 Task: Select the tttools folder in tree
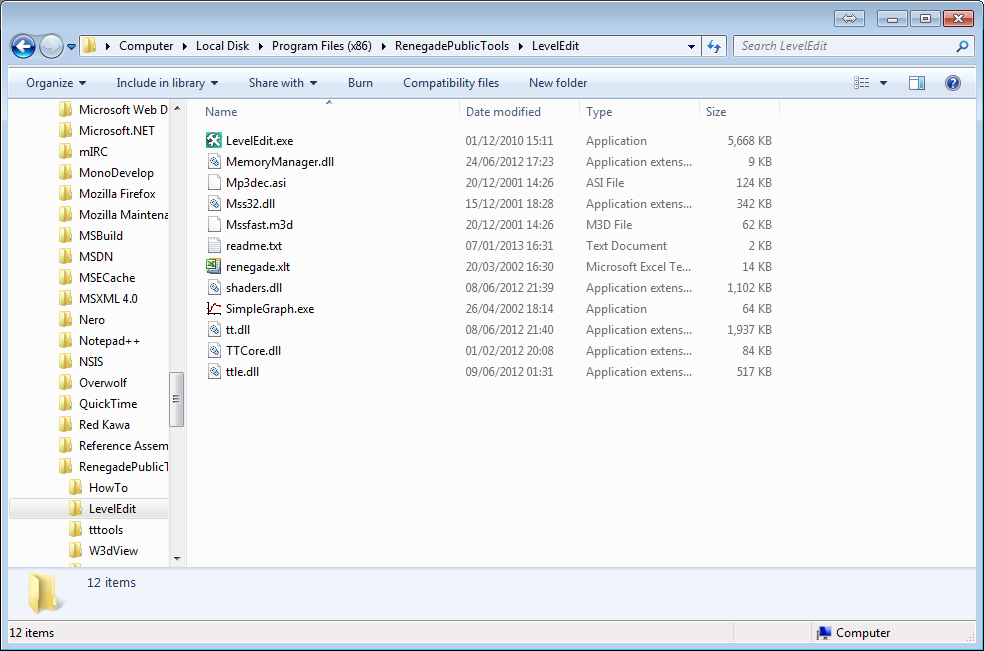pyautogui.click(x=106, y=530)
